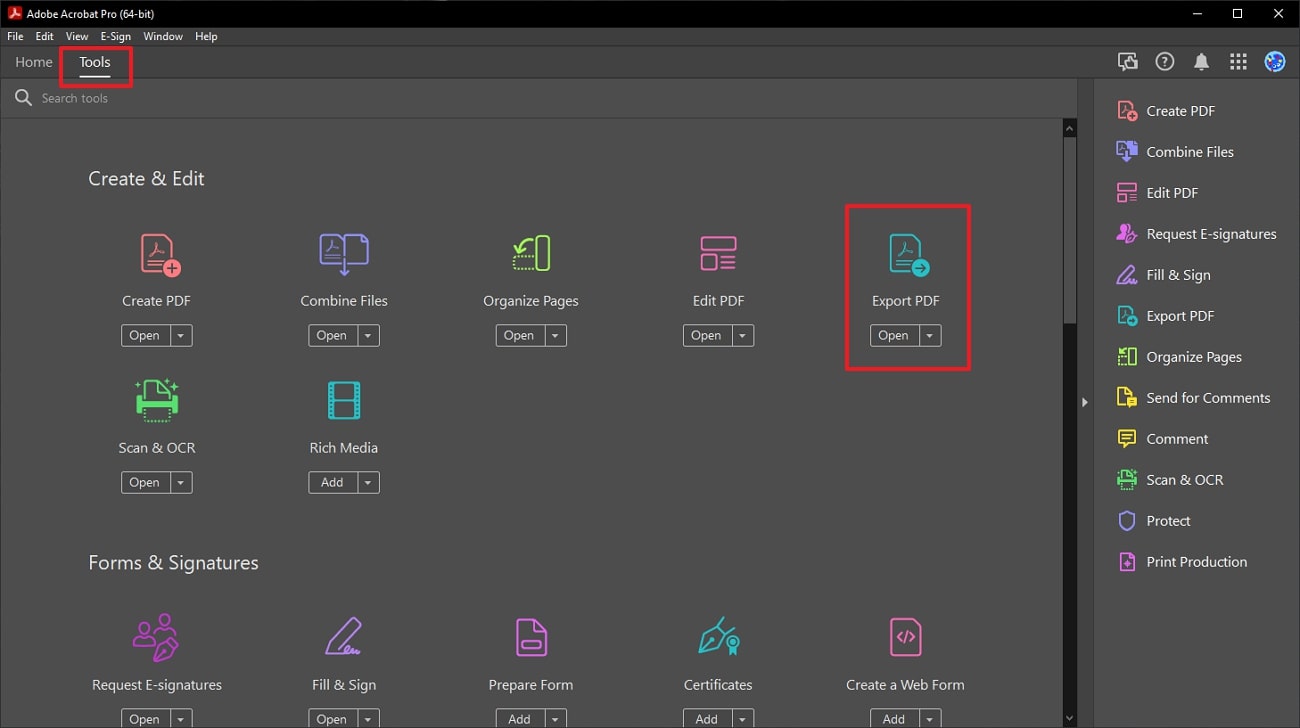Image resolution: width=1300 pixels, height=728 pixels.
Task: Click Open button under Scan & OCR
Action: (145, 483)
